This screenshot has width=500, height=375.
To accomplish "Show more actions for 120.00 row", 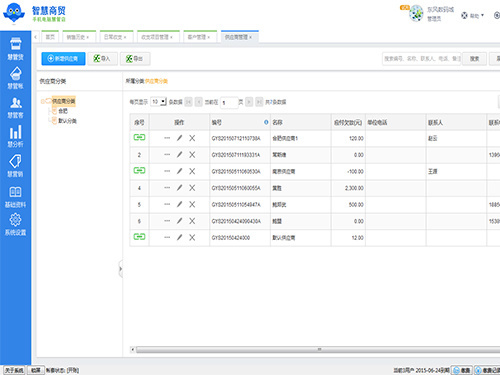I will tap(167, 138).
